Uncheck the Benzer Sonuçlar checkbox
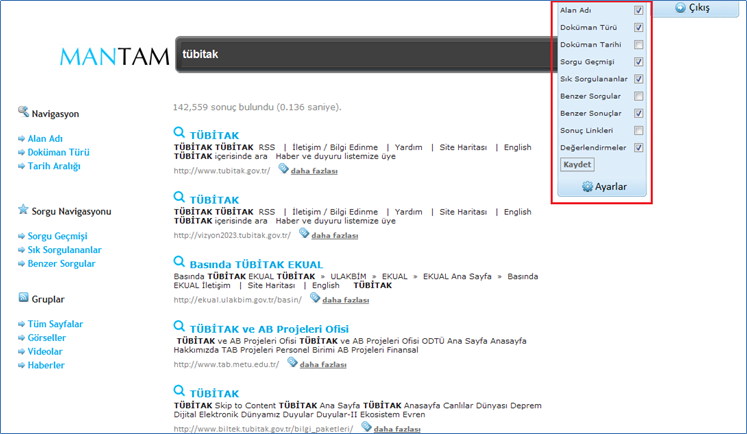 coord(638,113)
